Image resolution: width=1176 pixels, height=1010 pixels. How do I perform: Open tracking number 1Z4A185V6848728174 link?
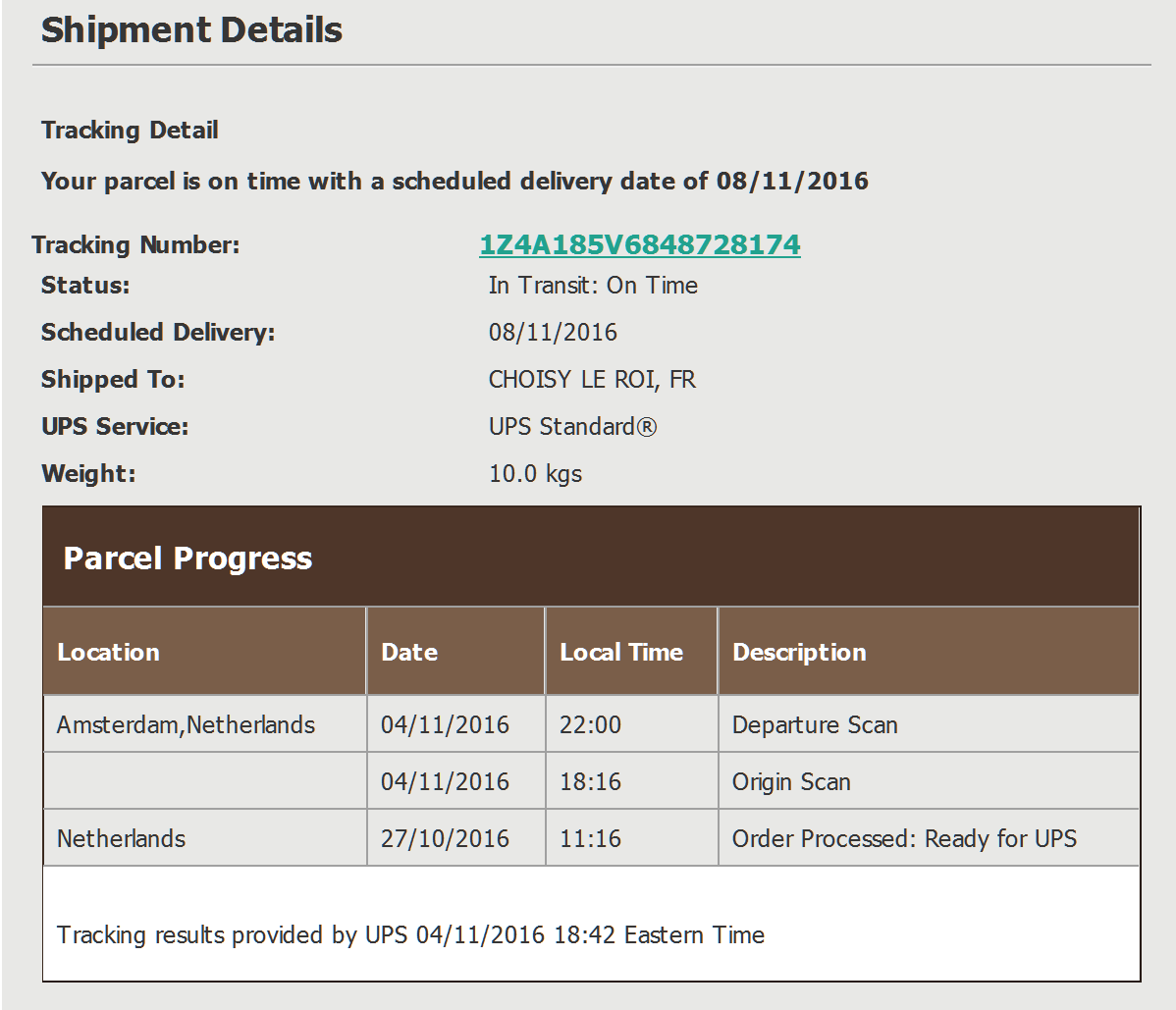click(x=640, y=244)
